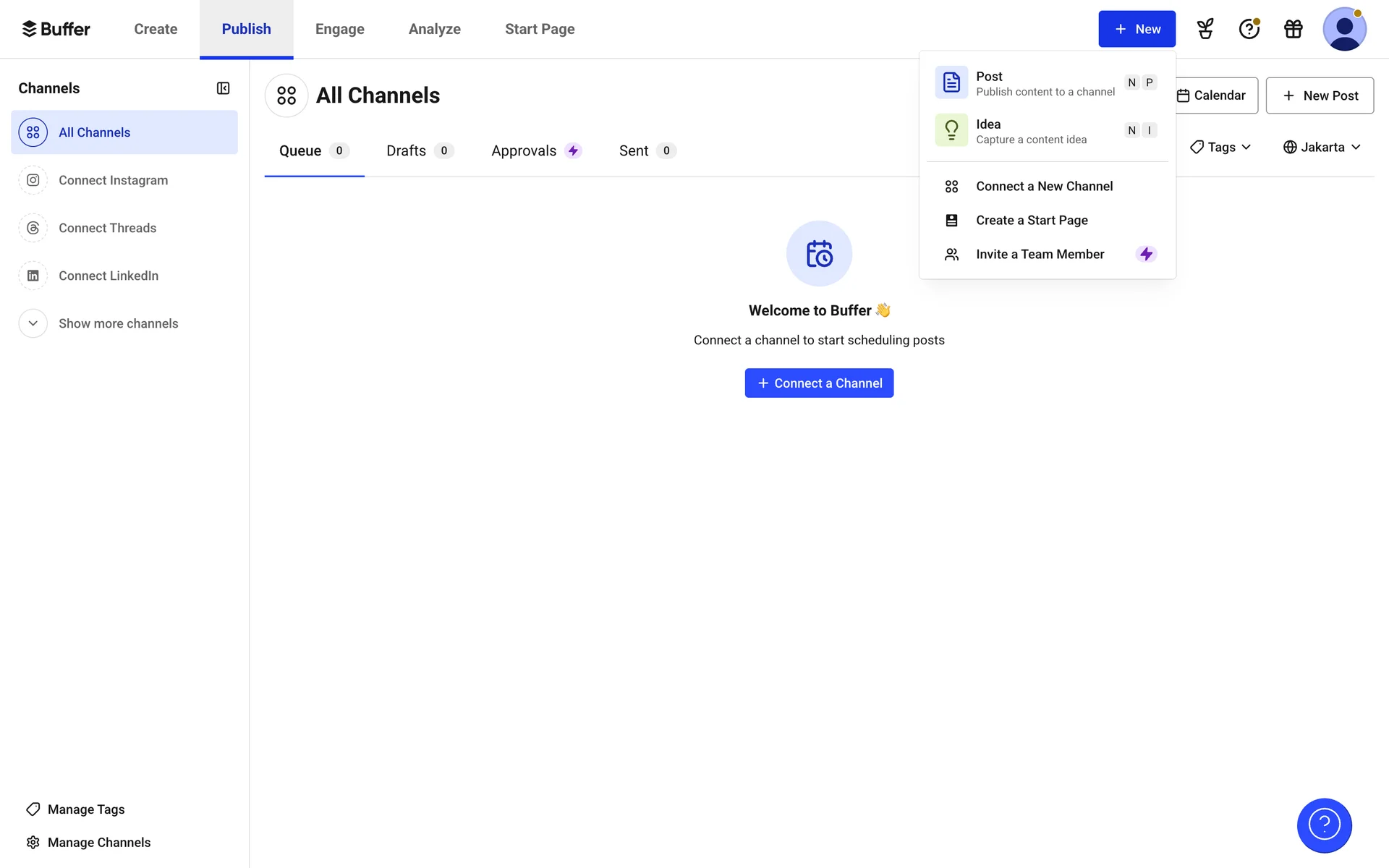
Task: Open the user avatar profile menu
Action: coord(1343,29)
